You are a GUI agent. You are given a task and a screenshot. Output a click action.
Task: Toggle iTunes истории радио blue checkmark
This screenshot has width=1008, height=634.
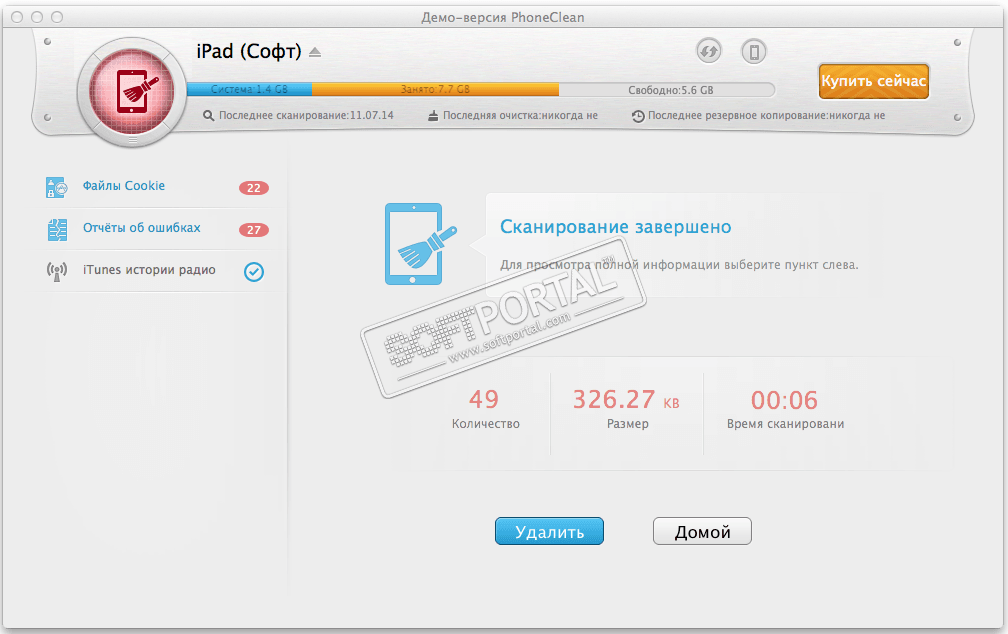pos(254,272)
